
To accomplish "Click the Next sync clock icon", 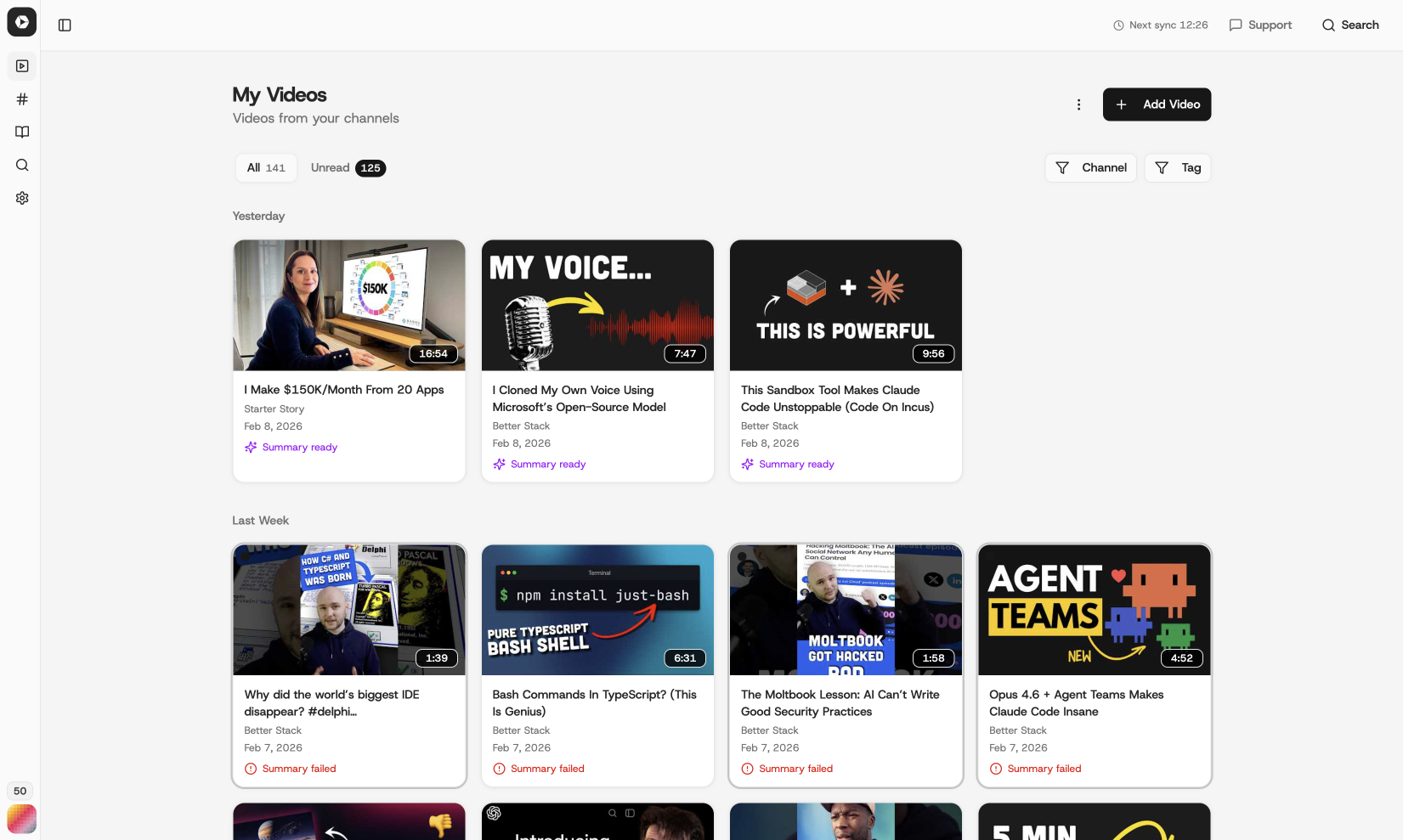I will 1118,25.
